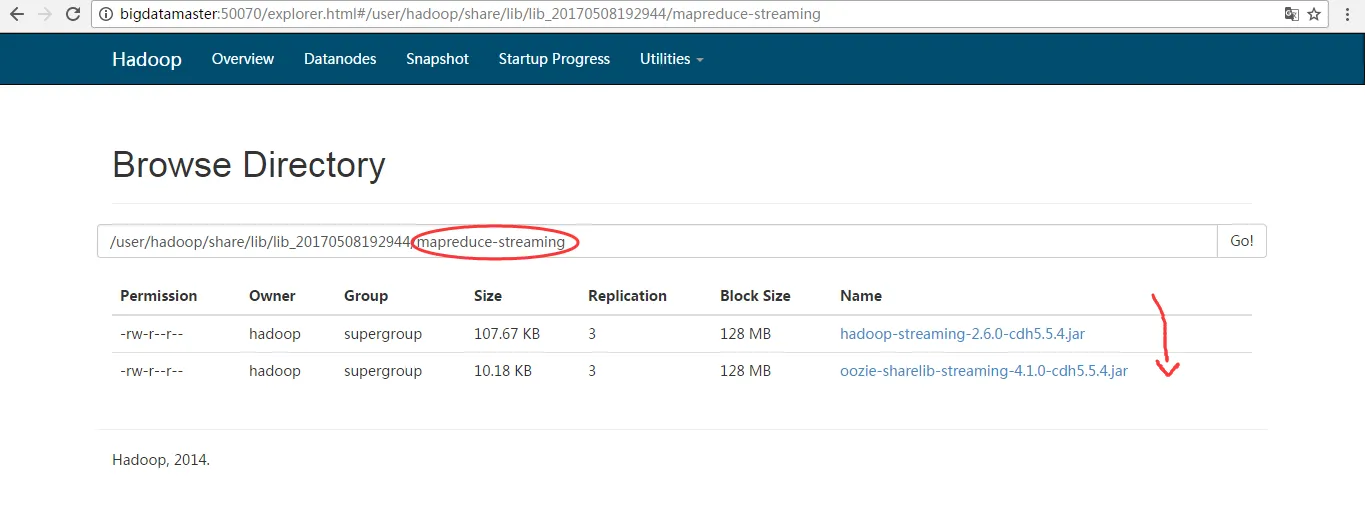1365x508 pixels.
Task: Open the Startup Progress page
Action: [x=554, y=59]
